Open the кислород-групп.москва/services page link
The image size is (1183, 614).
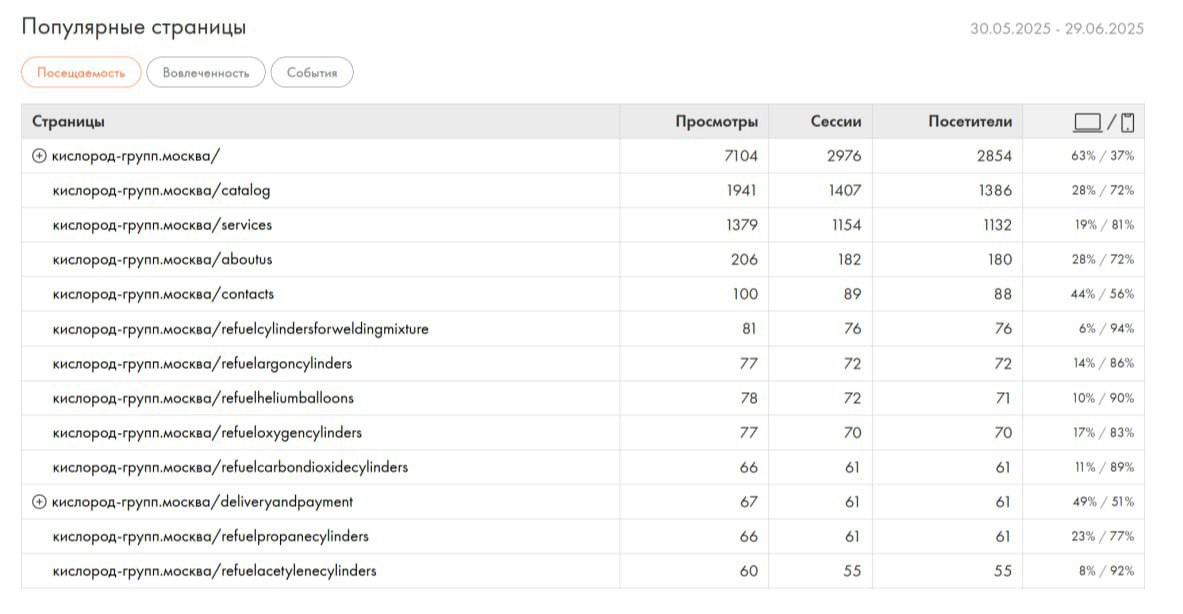[162, 226]
